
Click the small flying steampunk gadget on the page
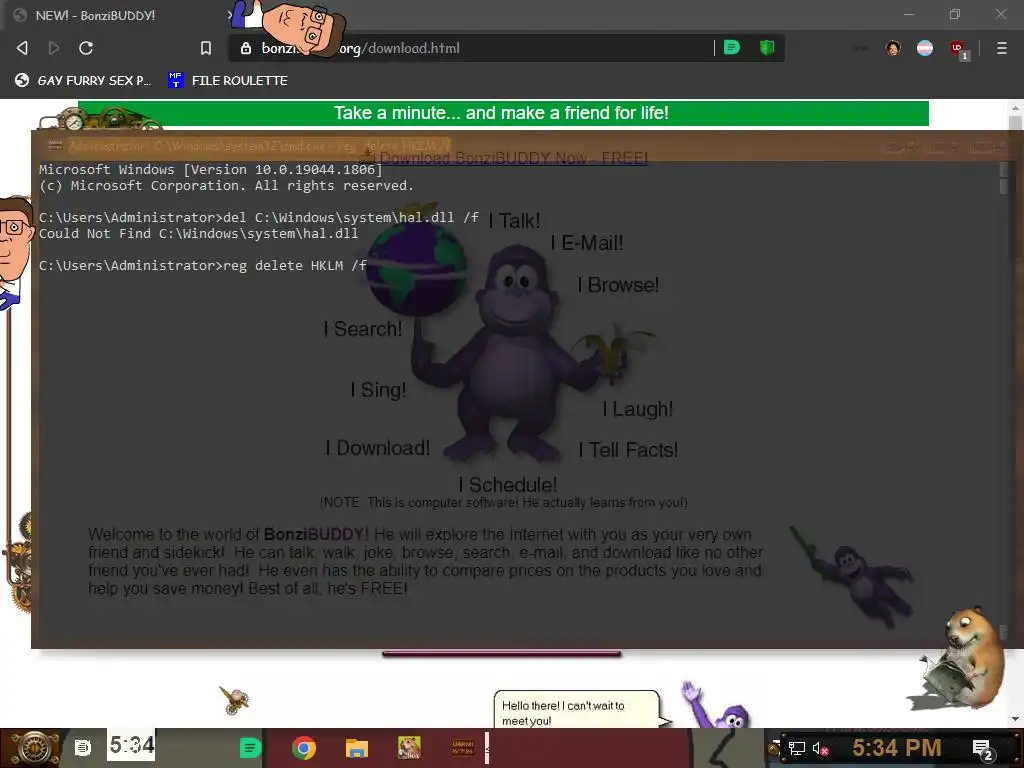[x=234, y=700]
